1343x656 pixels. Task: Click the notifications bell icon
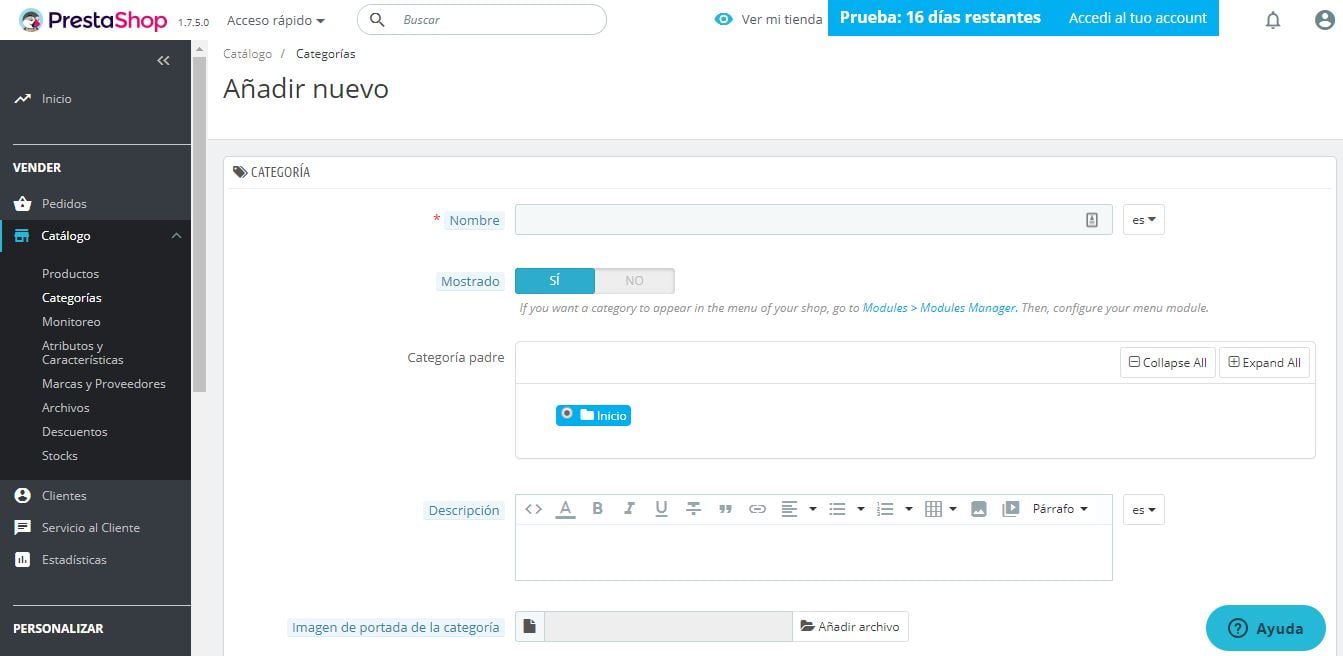point(1273,19)
